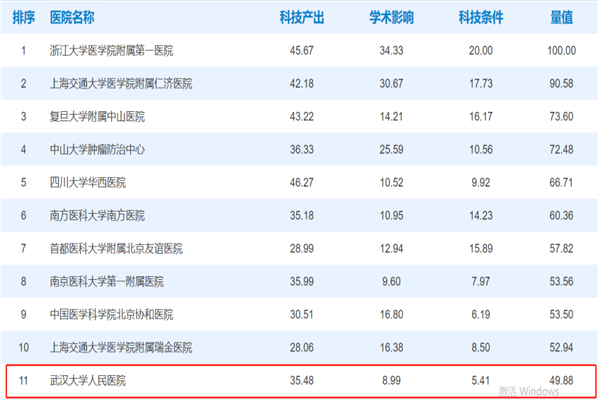Click the 科技产出 column header

click(x=302, y=18)
